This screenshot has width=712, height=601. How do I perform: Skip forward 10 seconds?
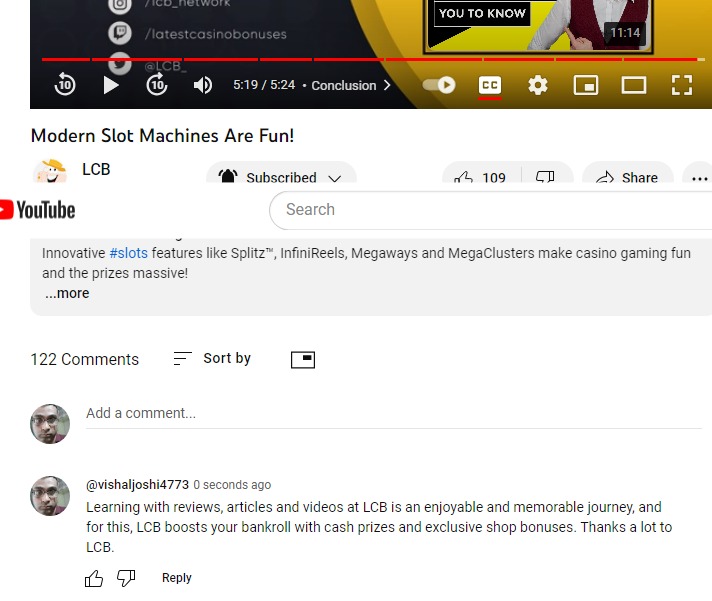pyautogui.click(x=157, y=85)
